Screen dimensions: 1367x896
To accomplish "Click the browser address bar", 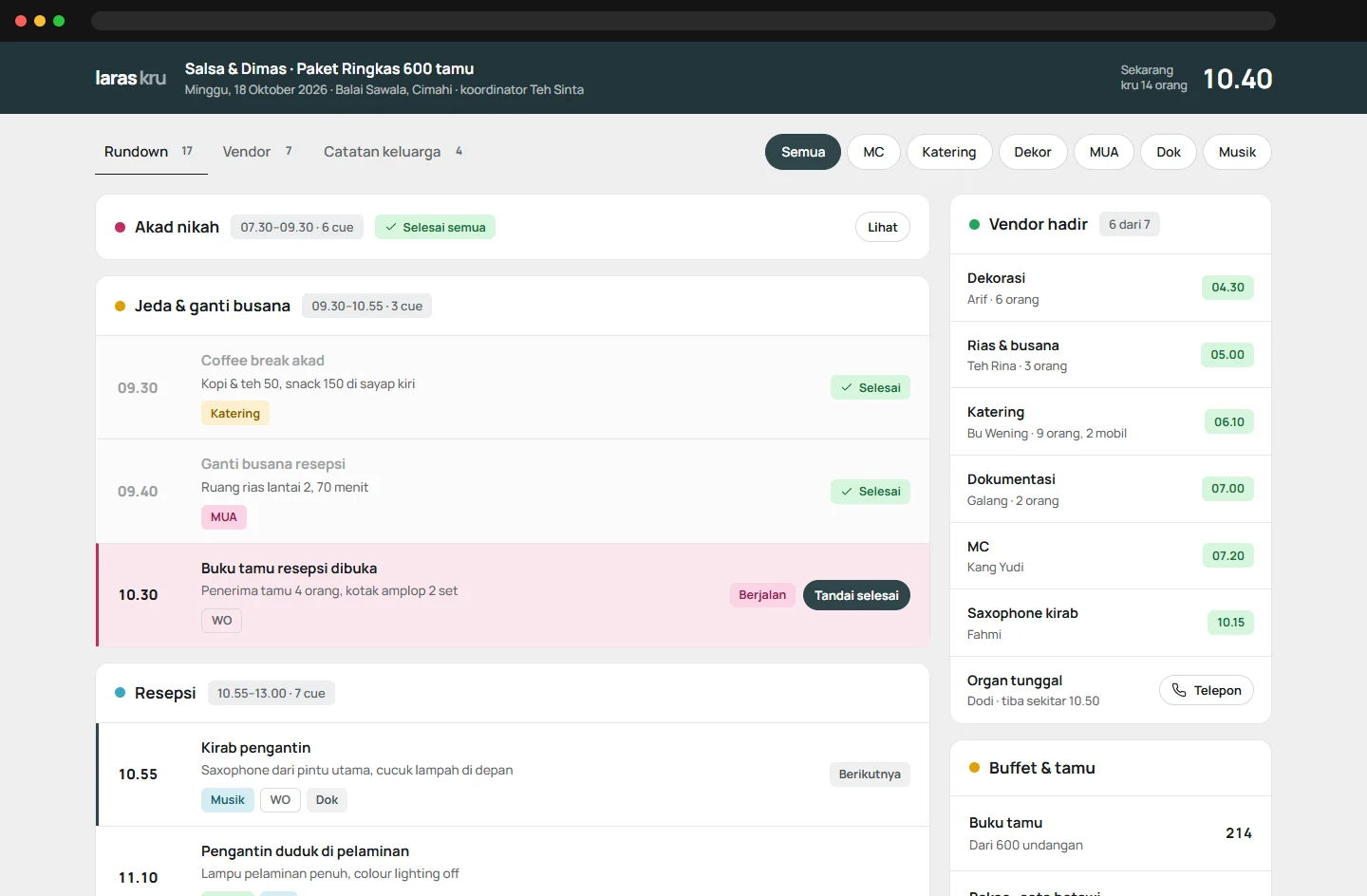I will (683, 21).
